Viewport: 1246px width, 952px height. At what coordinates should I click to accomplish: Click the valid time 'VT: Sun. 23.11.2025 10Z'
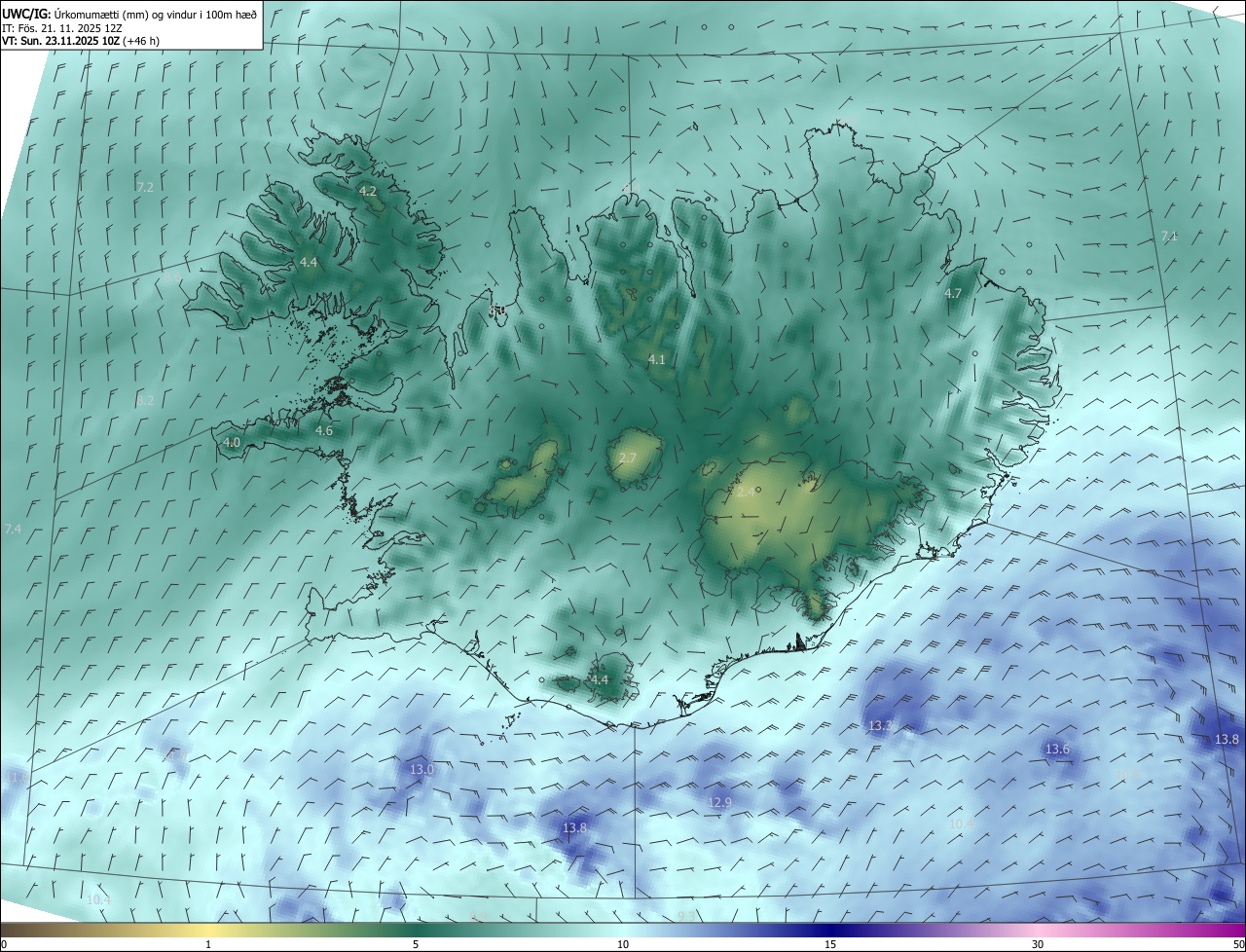coord(60,41)
